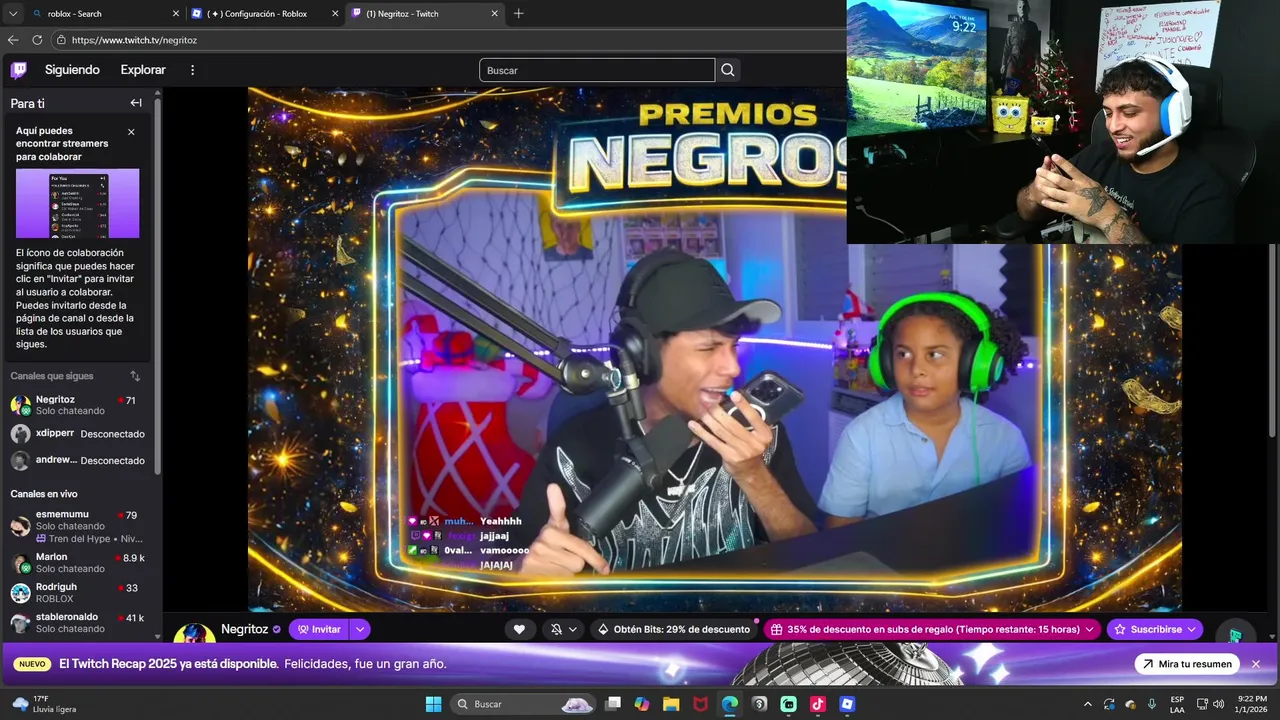Open the volume tray icon

click(x=1218, y=704)
